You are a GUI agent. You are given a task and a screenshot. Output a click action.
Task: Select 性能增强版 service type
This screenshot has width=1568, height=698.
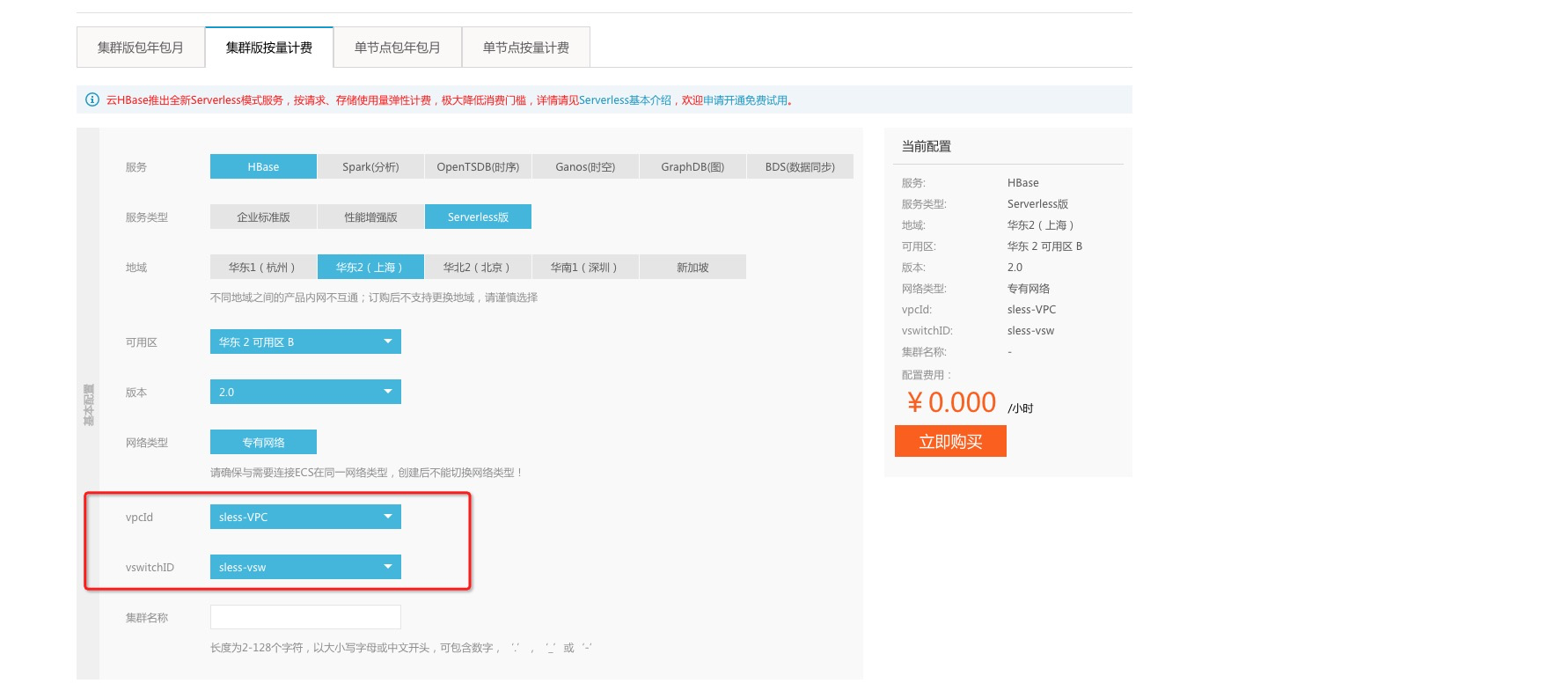coord(370,217)
